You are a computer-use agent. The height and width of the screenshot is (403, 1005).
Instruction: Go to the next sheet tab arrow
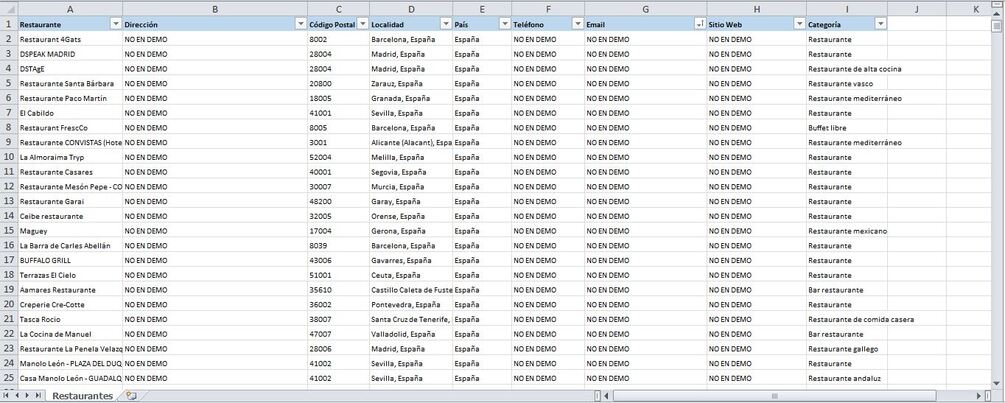[27, 396]
